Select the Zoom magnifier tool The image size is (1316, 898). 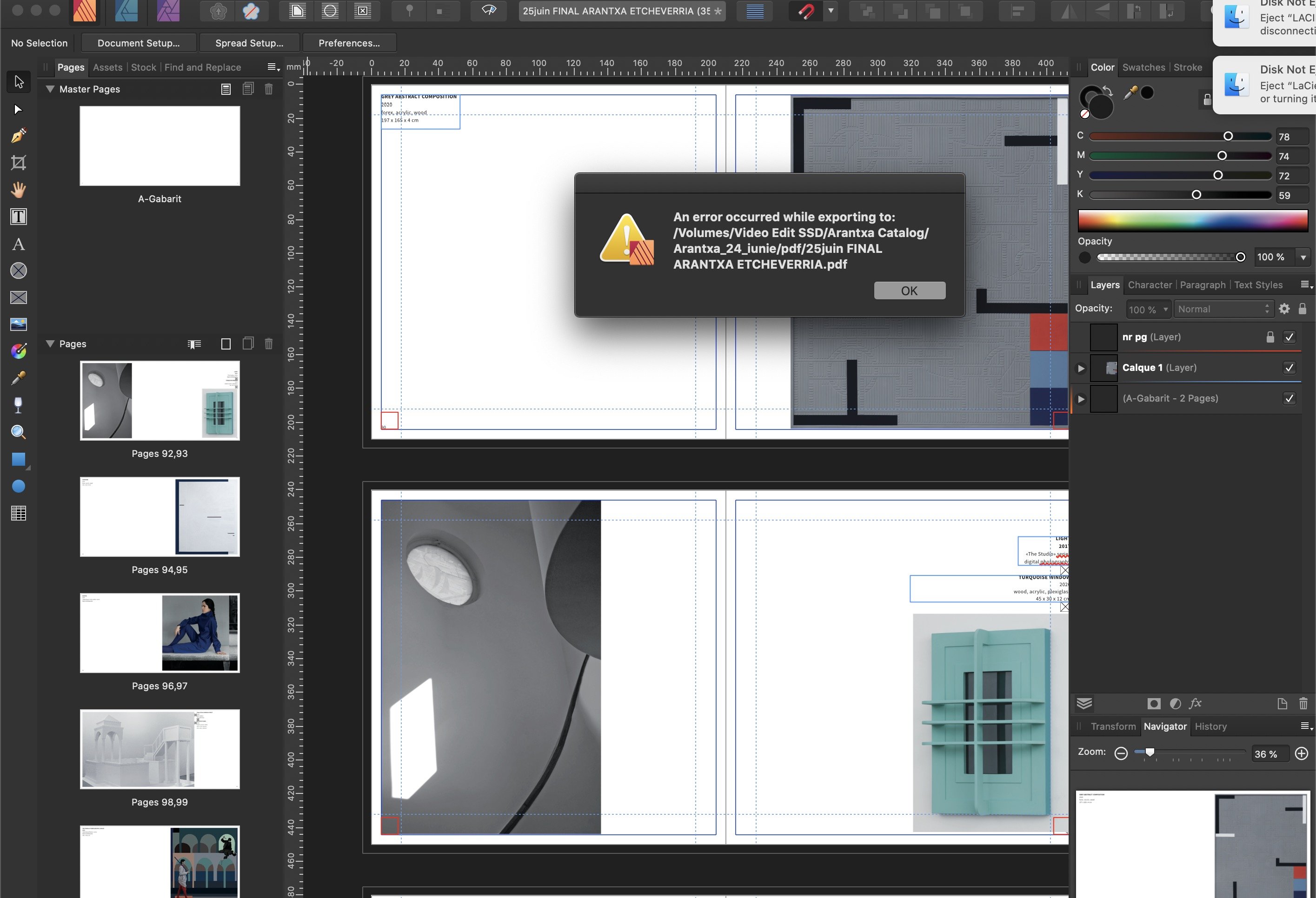coord(19,432)
